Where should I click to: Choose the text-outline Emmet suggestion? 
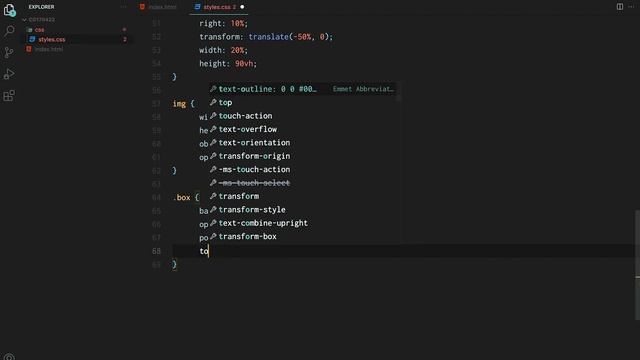point(303,89)
